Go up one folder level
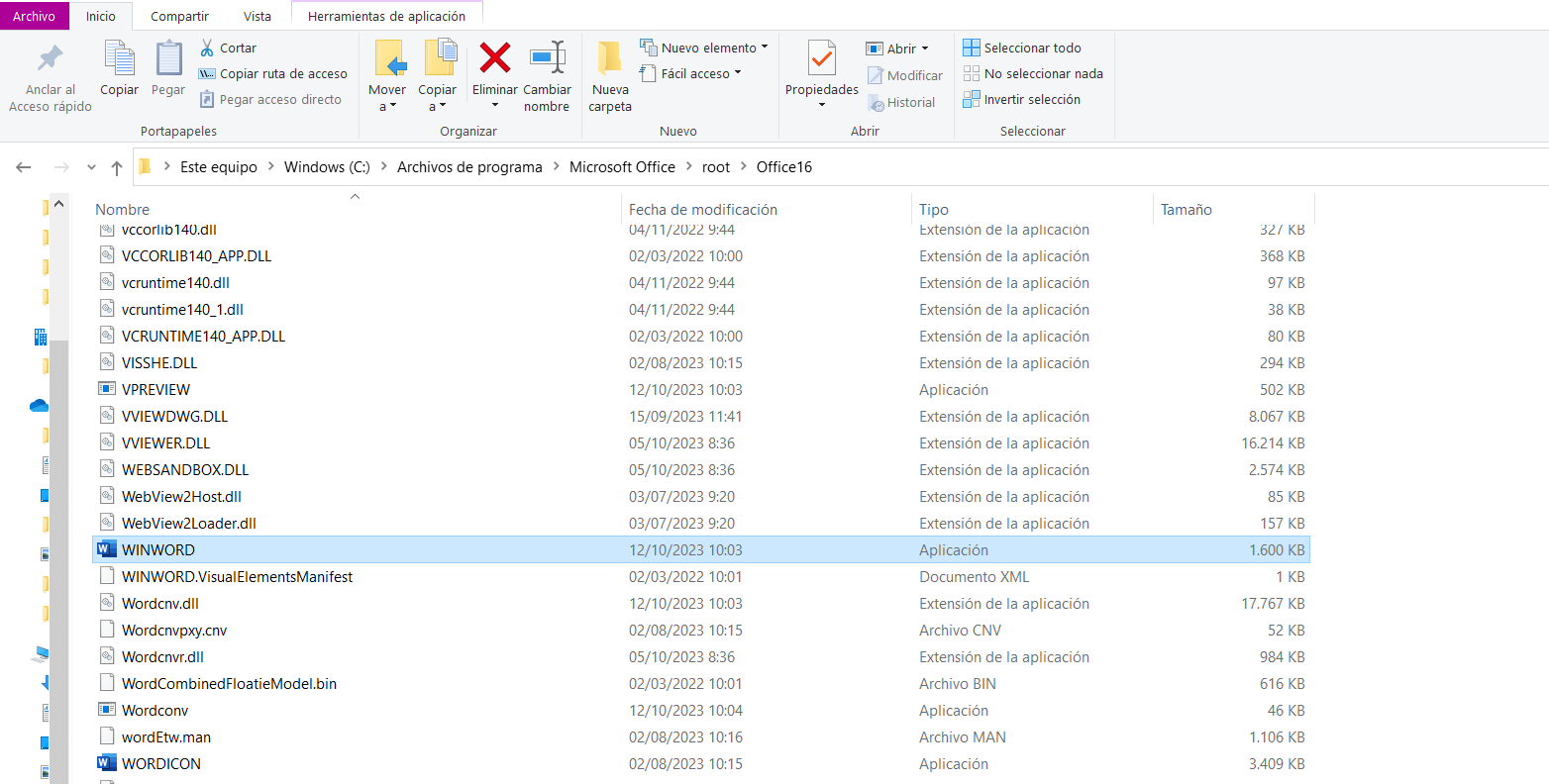1549x784 pixels. point(117,167)
